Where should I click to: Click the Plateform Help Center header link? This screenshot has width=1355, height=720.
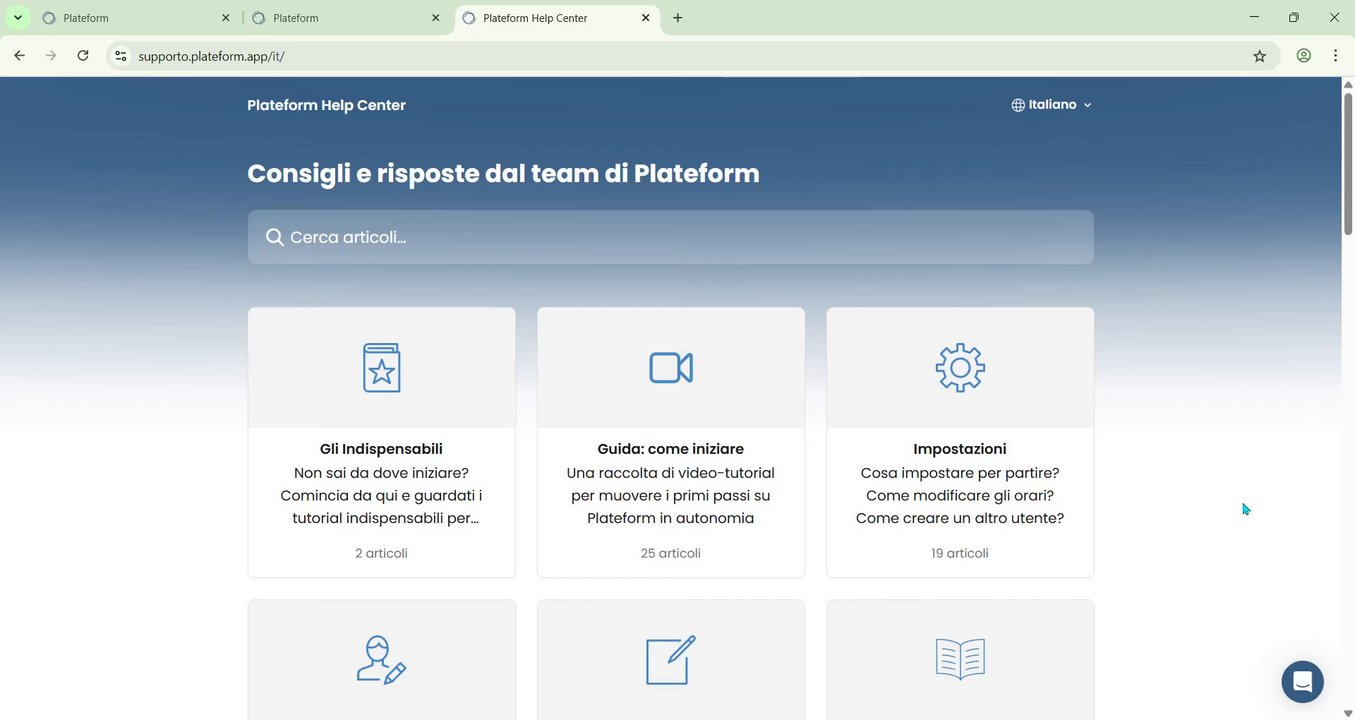[x=326, y=105]
